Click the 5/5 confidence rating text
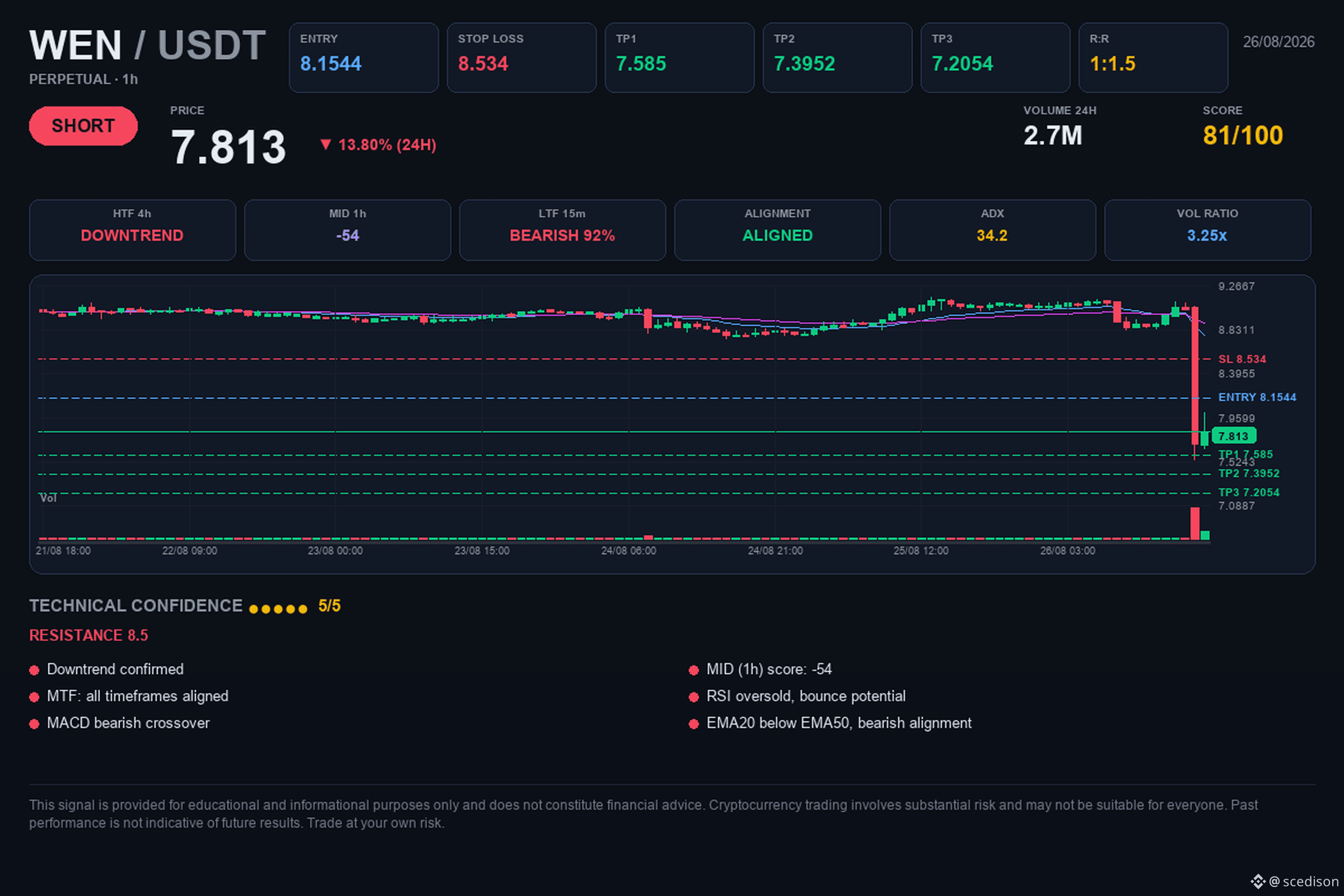The image size is (1344, 896). 329,606
